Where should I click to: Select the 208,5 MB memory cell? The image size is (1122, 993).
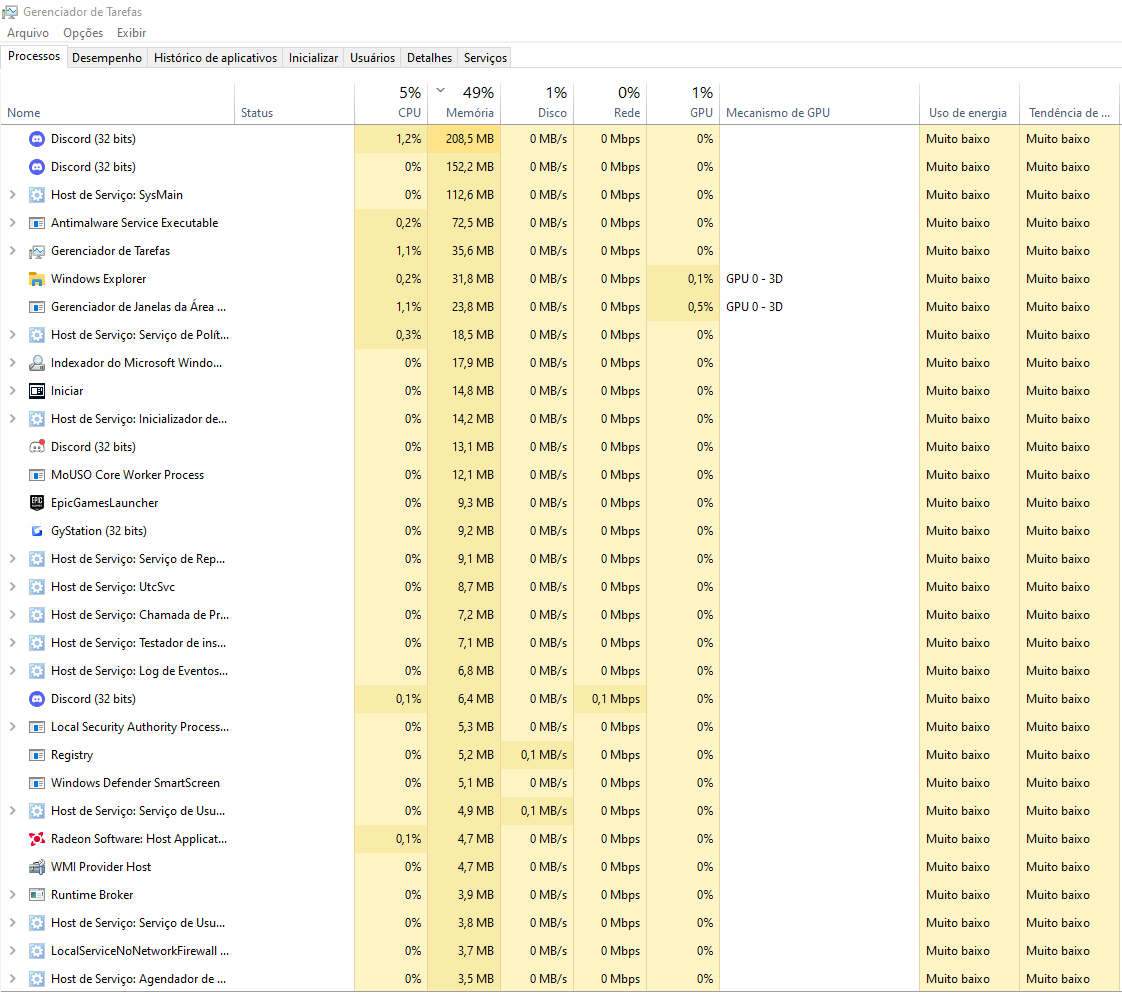[464, 139]
